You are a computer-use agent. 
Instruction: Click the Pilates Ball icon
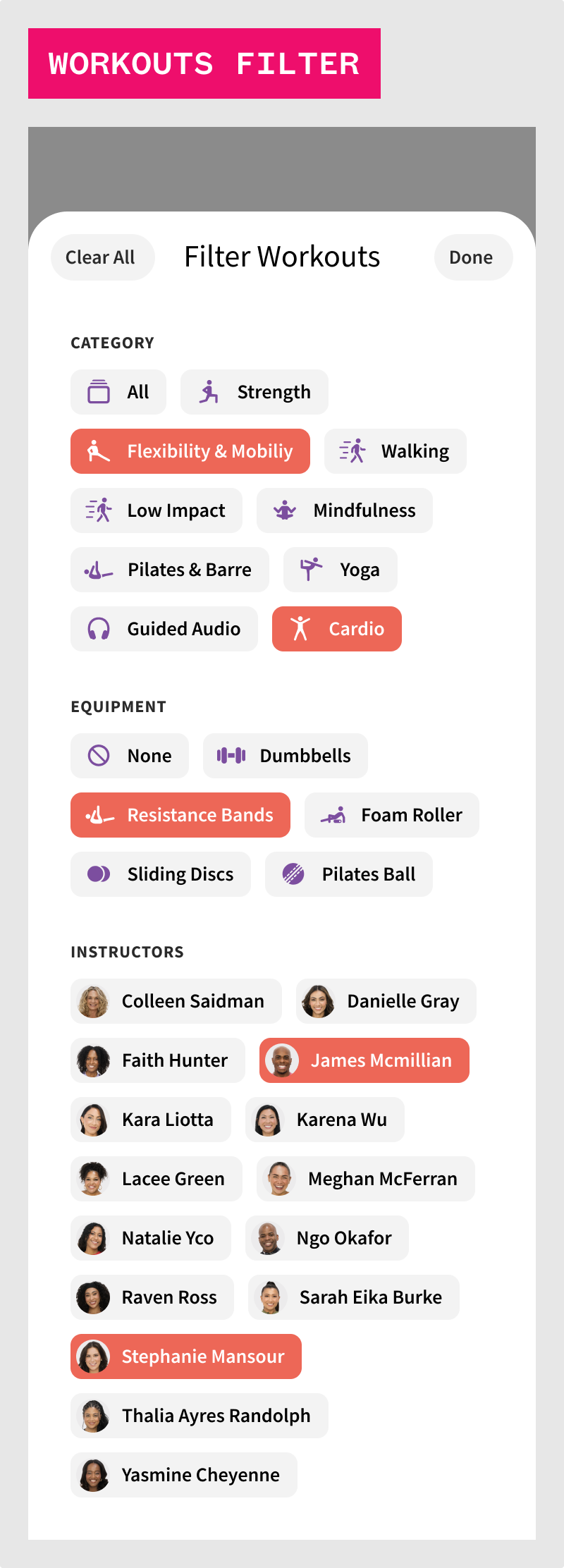click(x=293, y=874)
